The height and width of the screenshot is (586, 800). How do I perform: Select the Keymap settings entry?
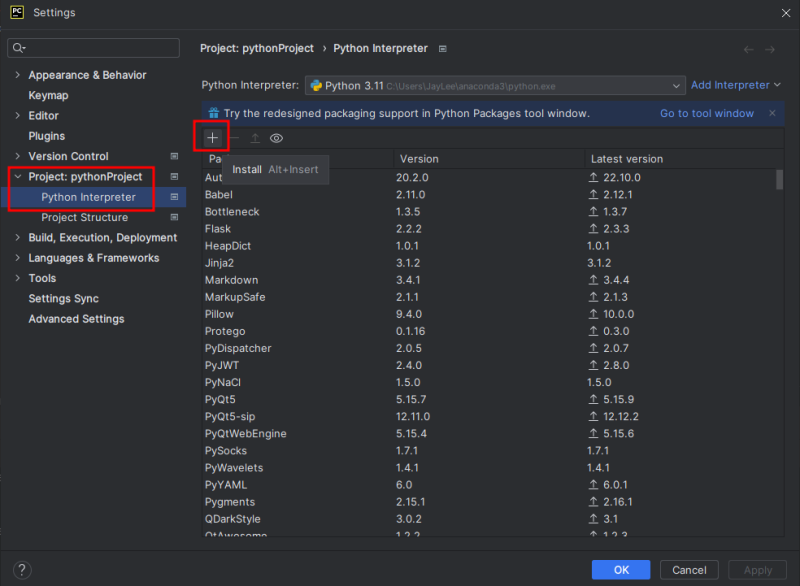click(x=46, y=95)
